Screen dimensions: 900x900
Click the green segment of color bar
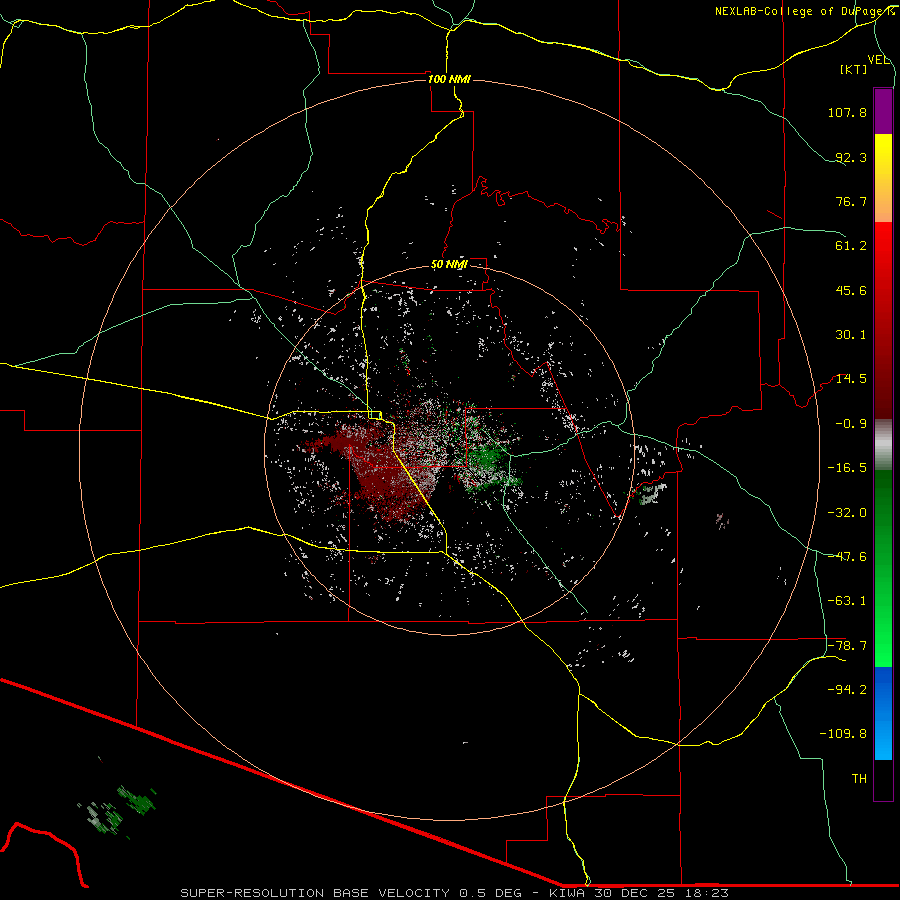883,568
